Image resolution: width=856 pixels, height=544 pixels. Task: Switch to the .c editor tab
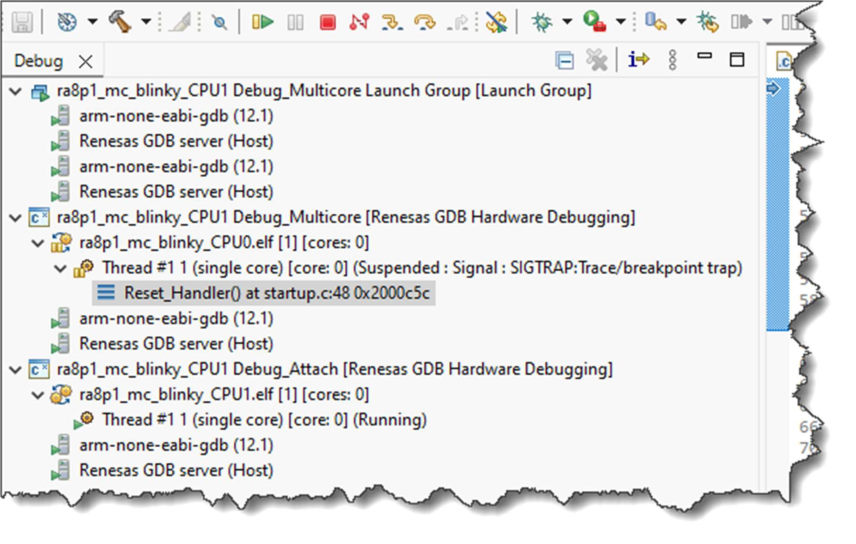point(784,61)
